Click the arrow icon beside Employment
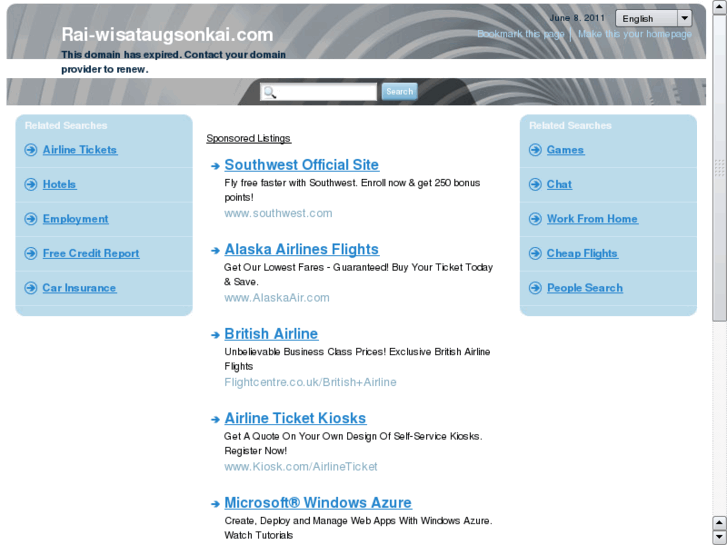 31,219
